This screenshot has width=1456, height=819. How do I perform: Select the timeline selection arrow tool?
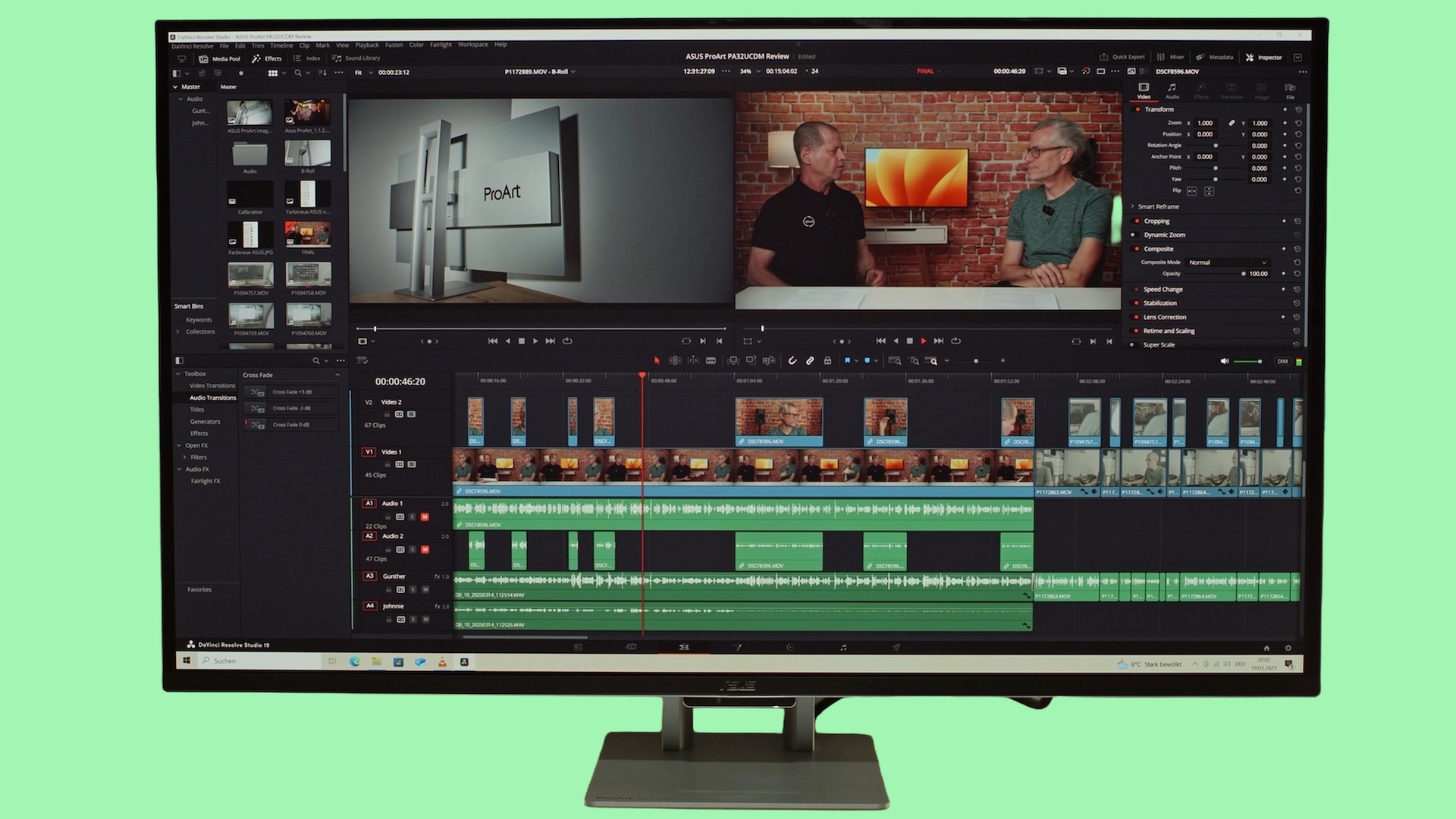point(657,361)
